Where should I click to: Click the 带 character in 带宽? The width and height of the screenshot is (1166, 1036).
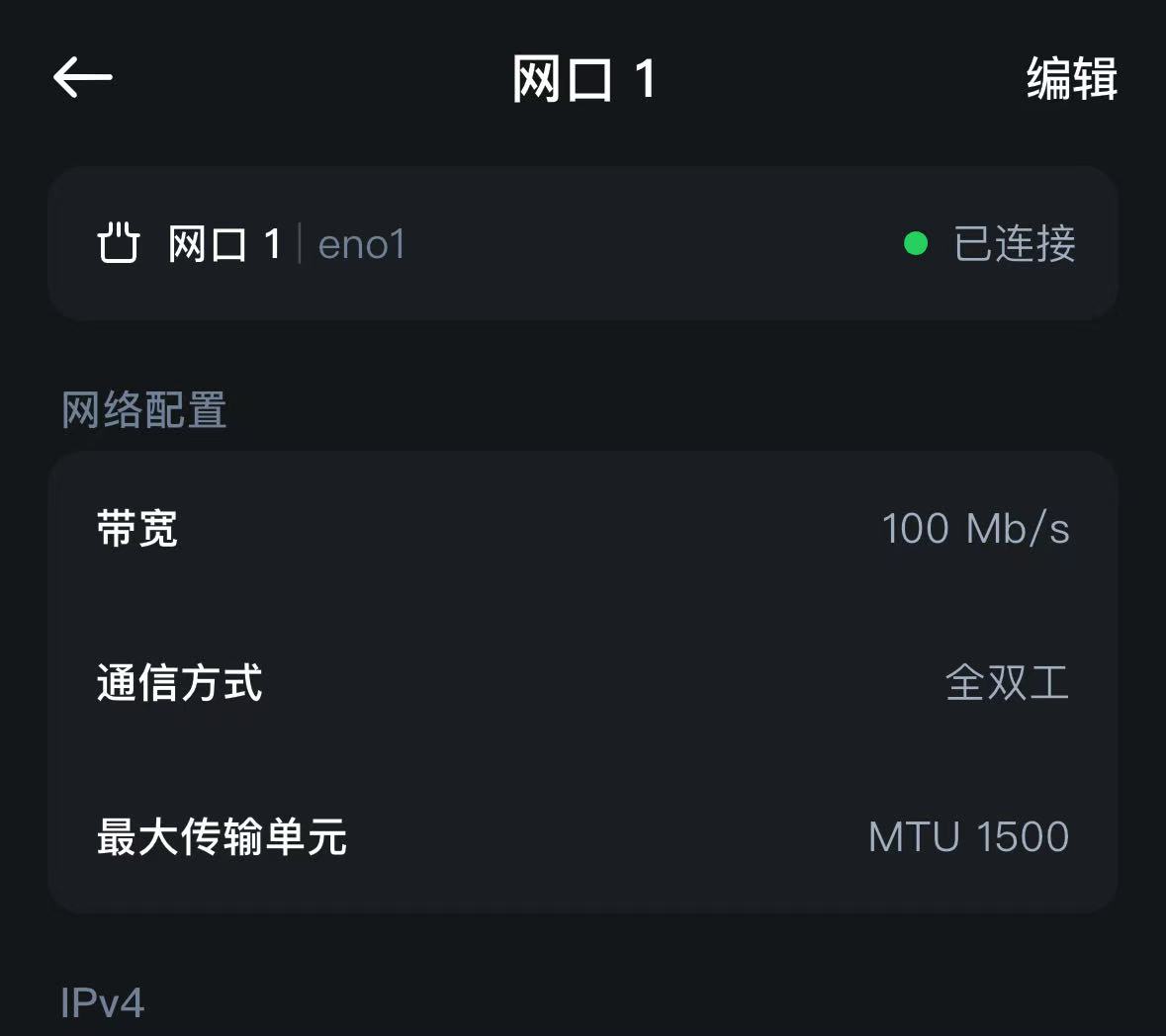click(117, 529)
